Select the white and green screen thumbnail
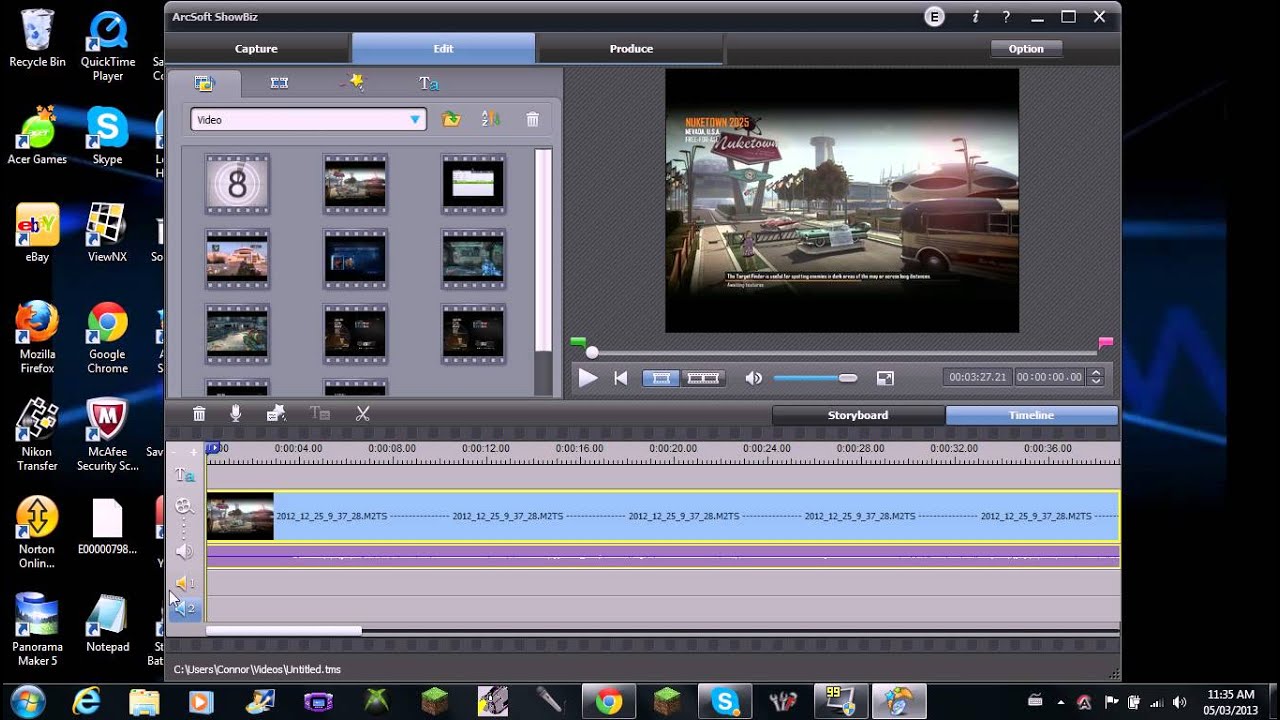The width and height of the screenshot is (1280, 720). (x=473, y=184)
